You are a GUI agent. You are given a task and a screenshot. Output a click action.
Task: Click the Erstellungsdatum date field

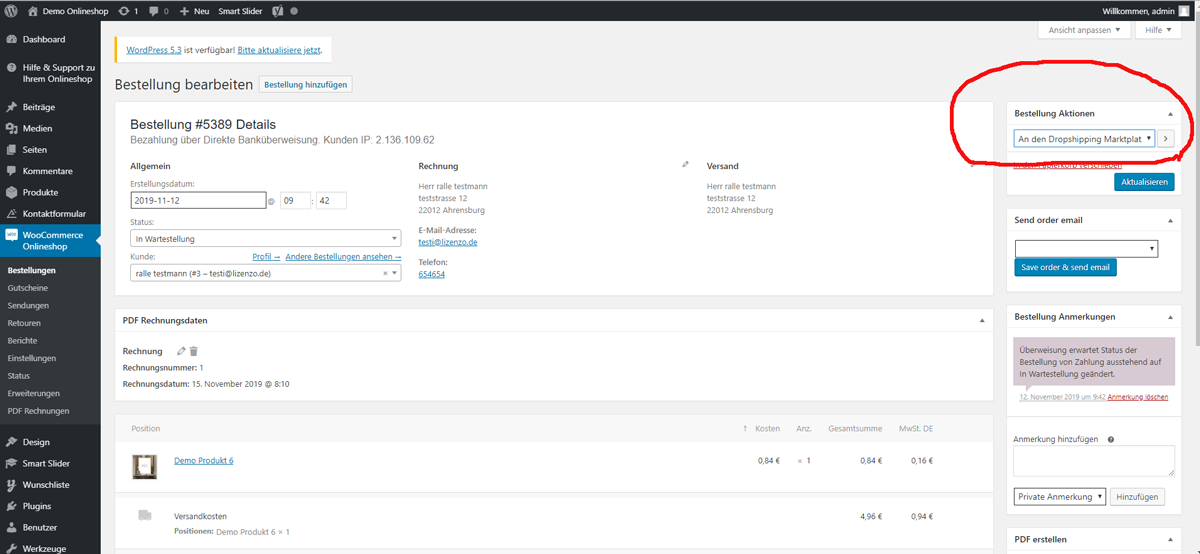click(198, 201)
